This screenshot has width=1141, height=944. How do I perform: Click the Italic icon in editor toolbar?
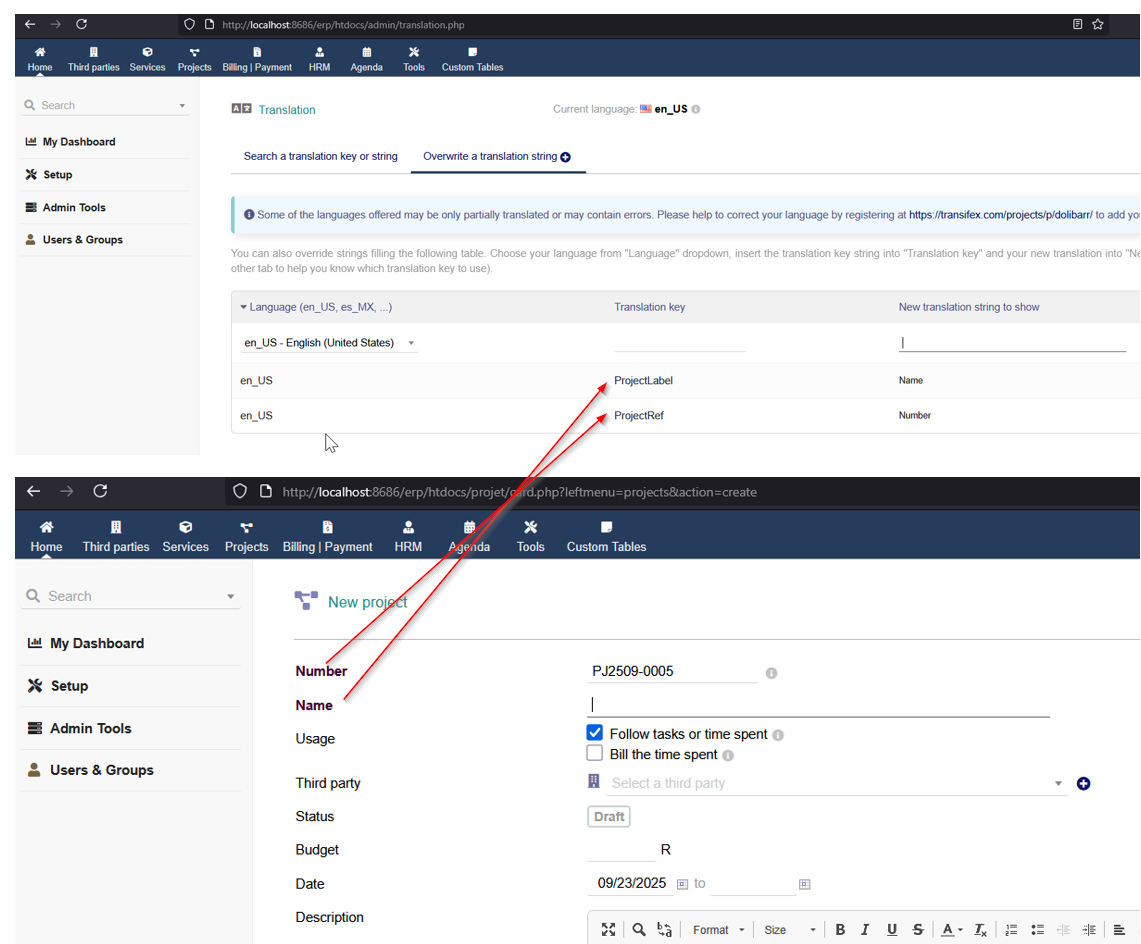coord(865,930)
